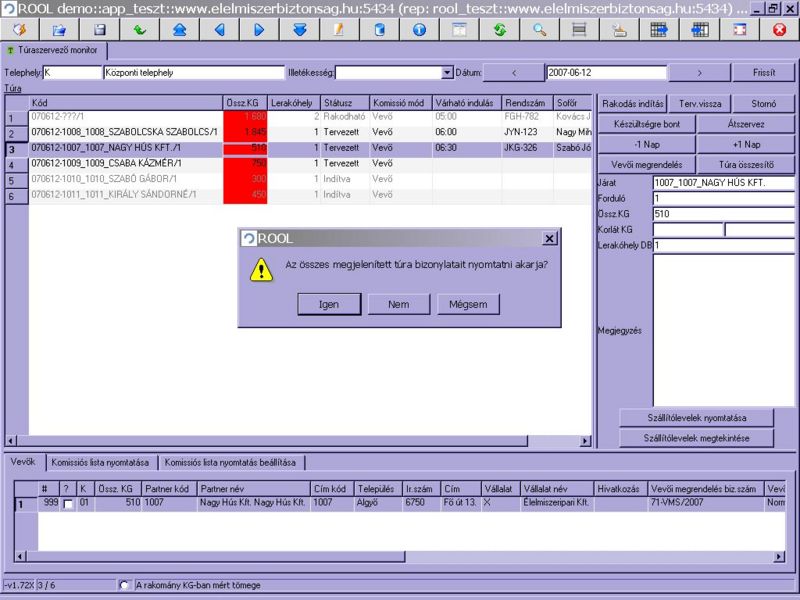Viewport: 800px width, 600px height.
Task: Click the Dátum input field
Action: [x=605, y=73]
